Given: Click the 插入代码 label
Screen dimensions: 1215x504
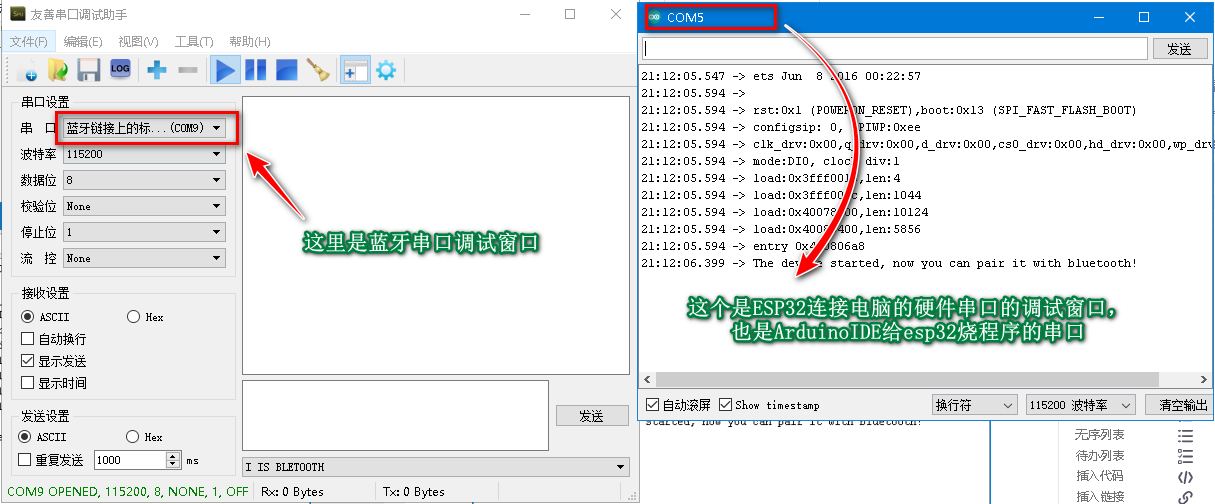Looking at the screenshot, I should 1099,476.
